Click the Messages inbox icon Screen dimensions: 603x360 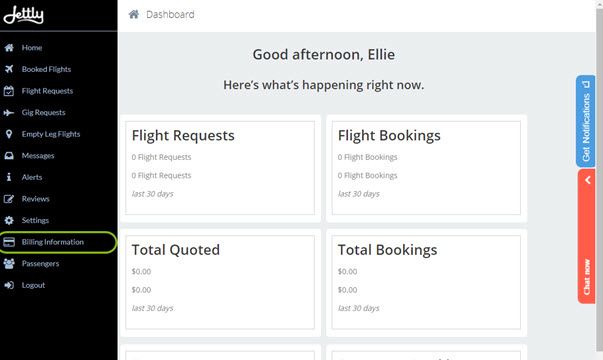coord(9,156)
